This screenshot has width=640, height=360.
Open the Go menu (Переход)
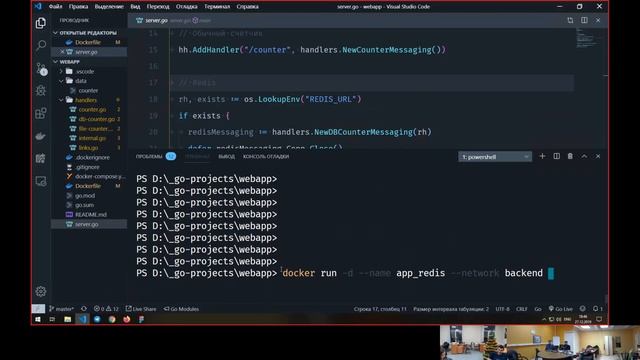click(158, 7)
